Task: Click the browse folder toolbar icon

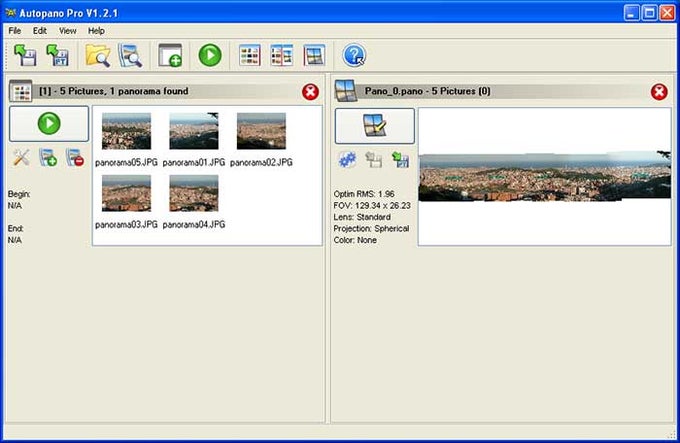Action: pos(98,55)
